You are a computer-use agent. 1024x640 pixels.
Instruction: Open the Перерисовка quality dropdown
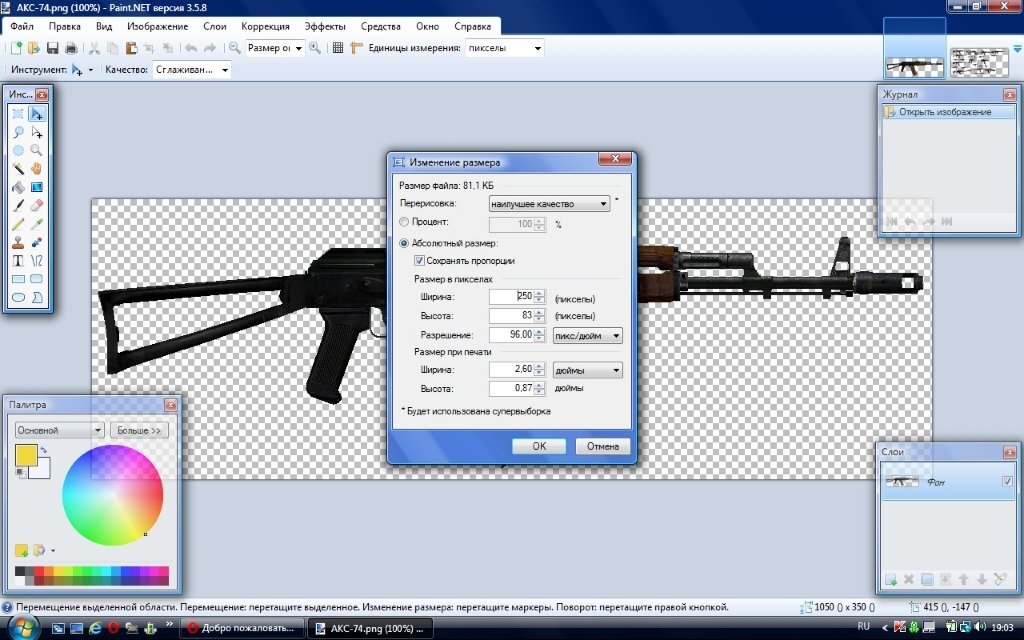549,203
